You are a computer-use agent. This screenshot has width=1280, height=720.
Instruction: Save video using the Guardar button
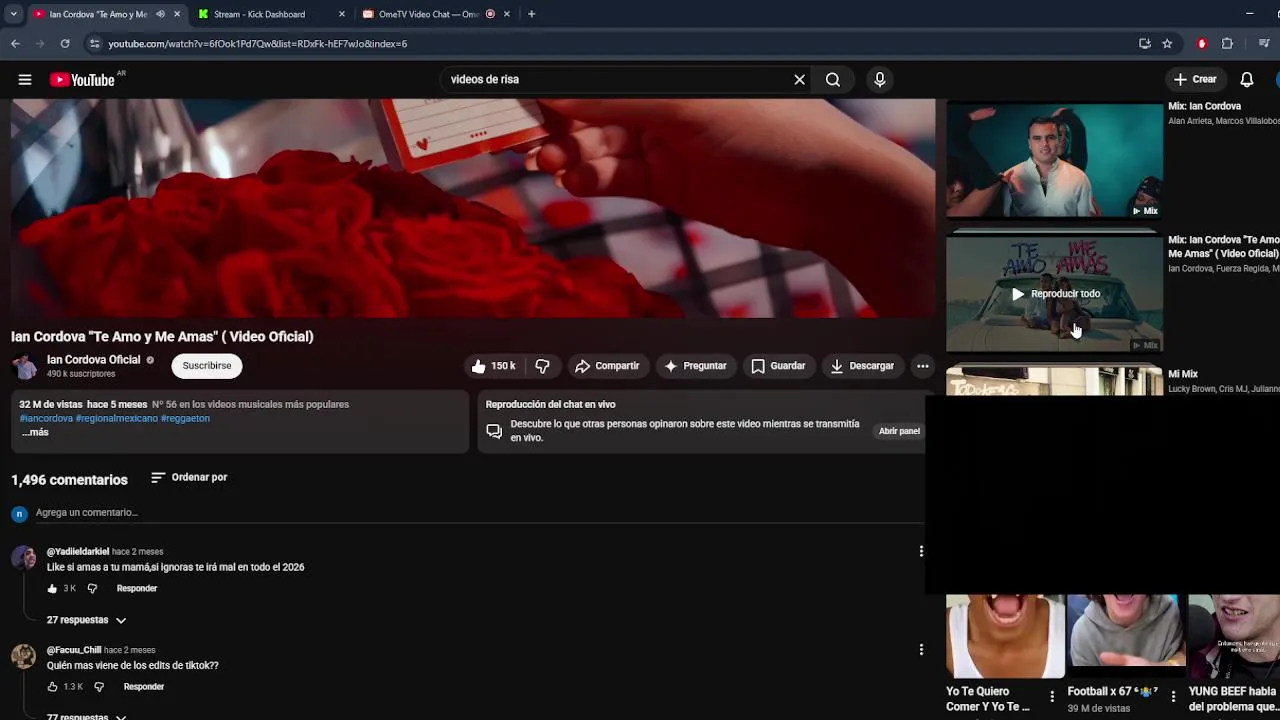(778, 366)
